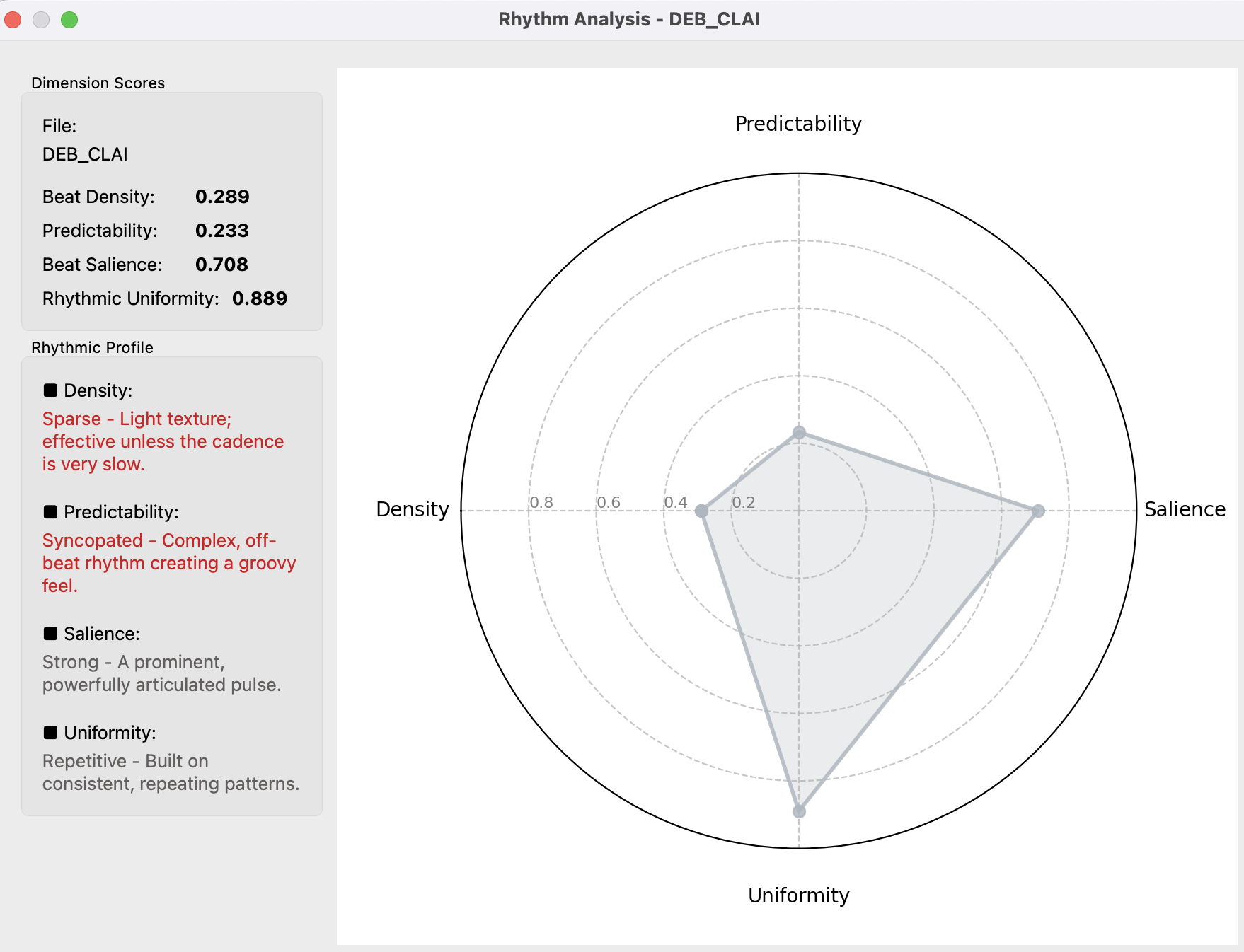
Task: Click the DEB_CLAI file name text
Action: [x=85, y=154]
